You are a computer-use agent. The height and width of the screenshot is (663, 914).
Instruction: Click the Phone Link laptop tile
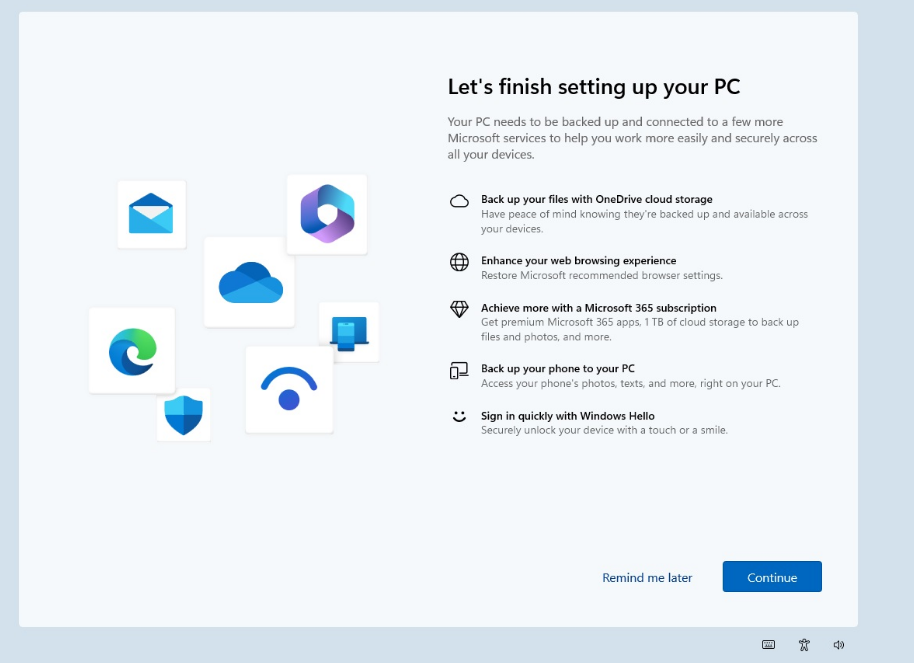coord(349,332)
